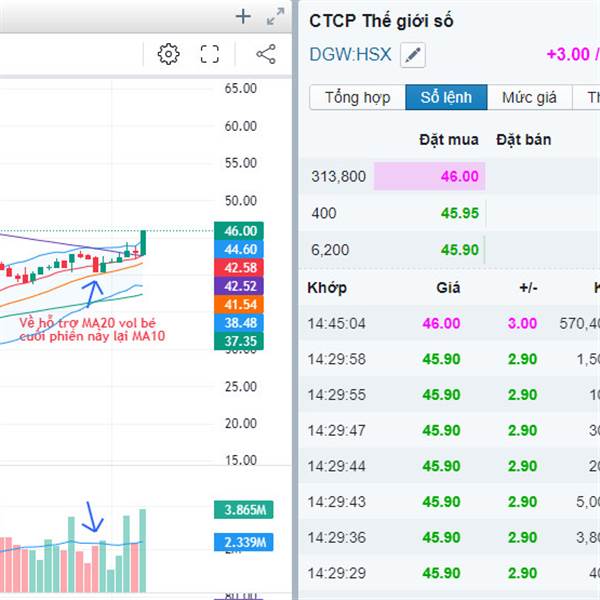Open the Mức giá tab
Screen dimensions: 600x600
point(529,97)
